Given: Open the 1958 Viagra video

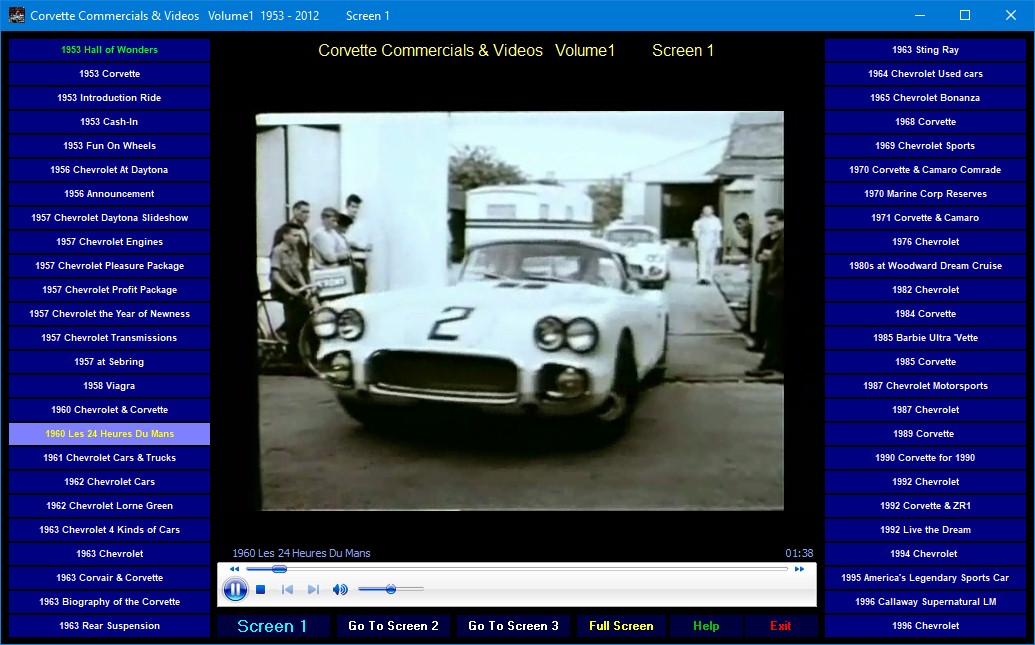Looking at the screenshot, I should 110,386.
